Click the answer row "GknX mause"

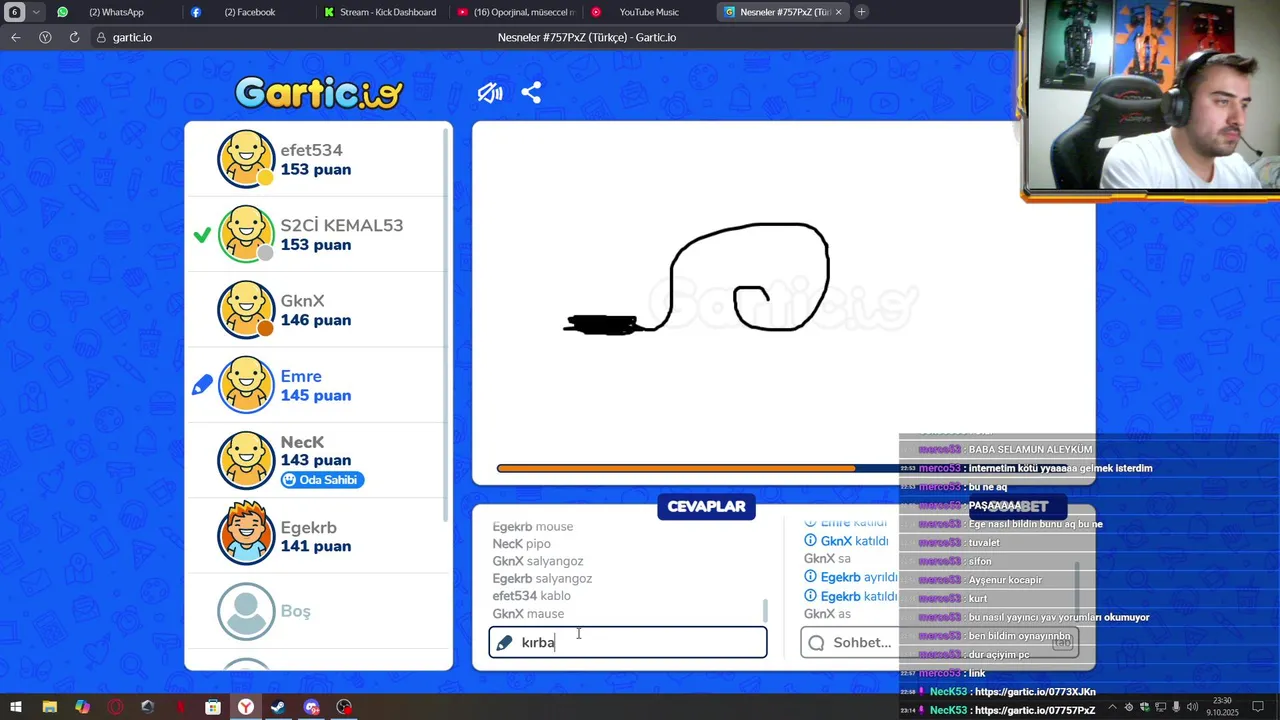coord(528,613)
